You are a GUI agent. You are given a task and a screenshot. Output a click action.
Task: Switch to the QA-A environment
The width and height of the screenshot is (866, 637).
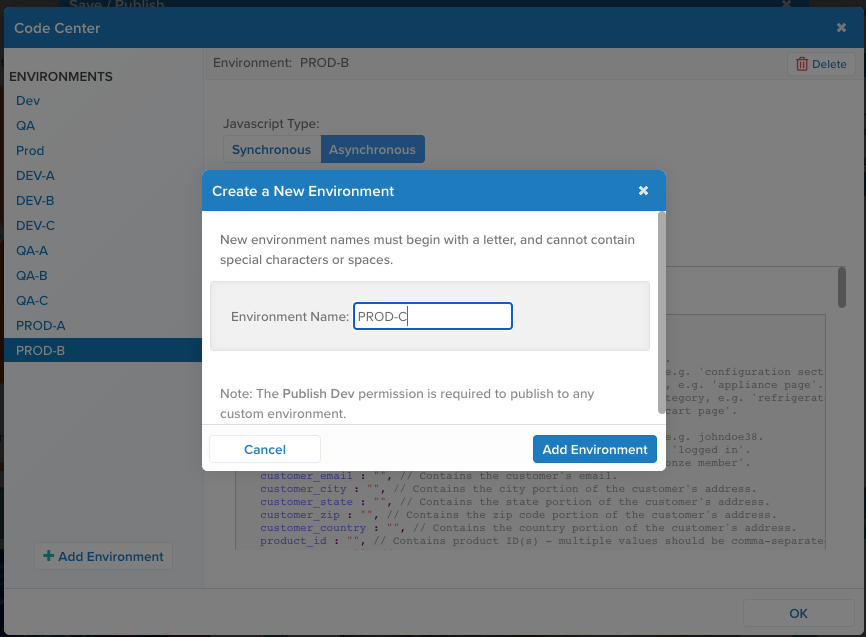(32, 251)
